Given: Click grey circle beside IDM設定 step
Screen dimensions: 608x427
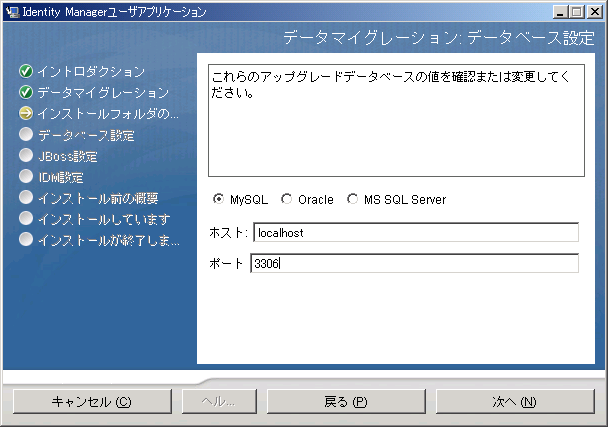Looking at the screenshot, I should tap(26, 176).
